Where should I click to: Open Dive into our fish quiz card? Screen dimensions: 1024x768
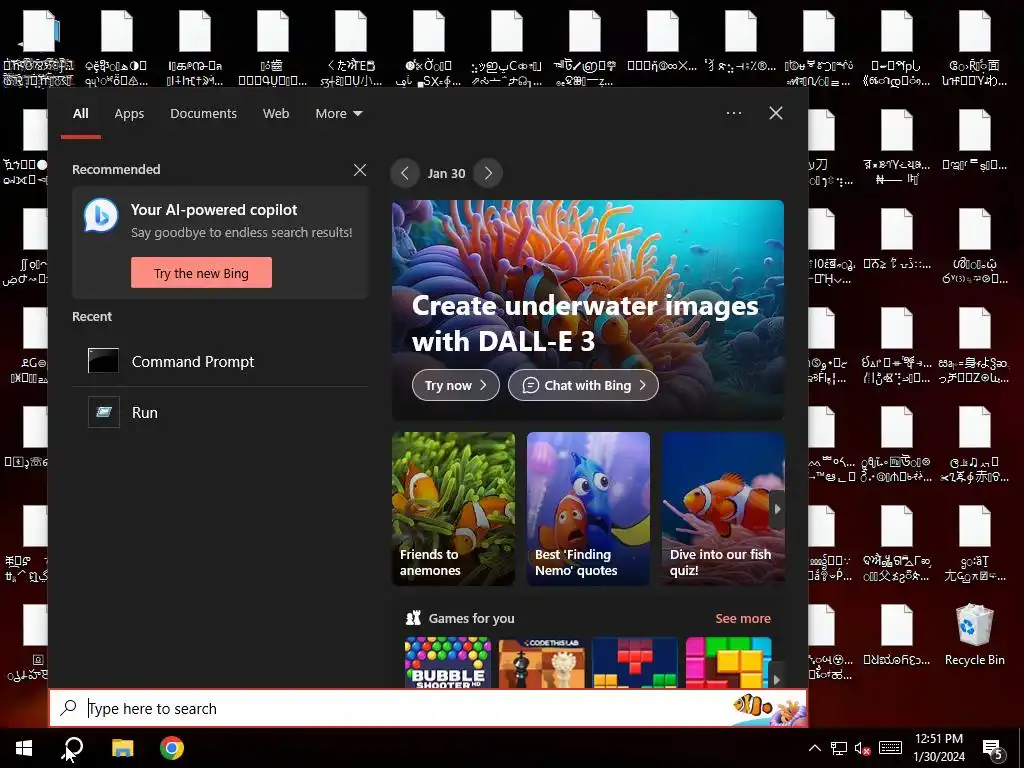pyautogui.click(x=723, y=508)
